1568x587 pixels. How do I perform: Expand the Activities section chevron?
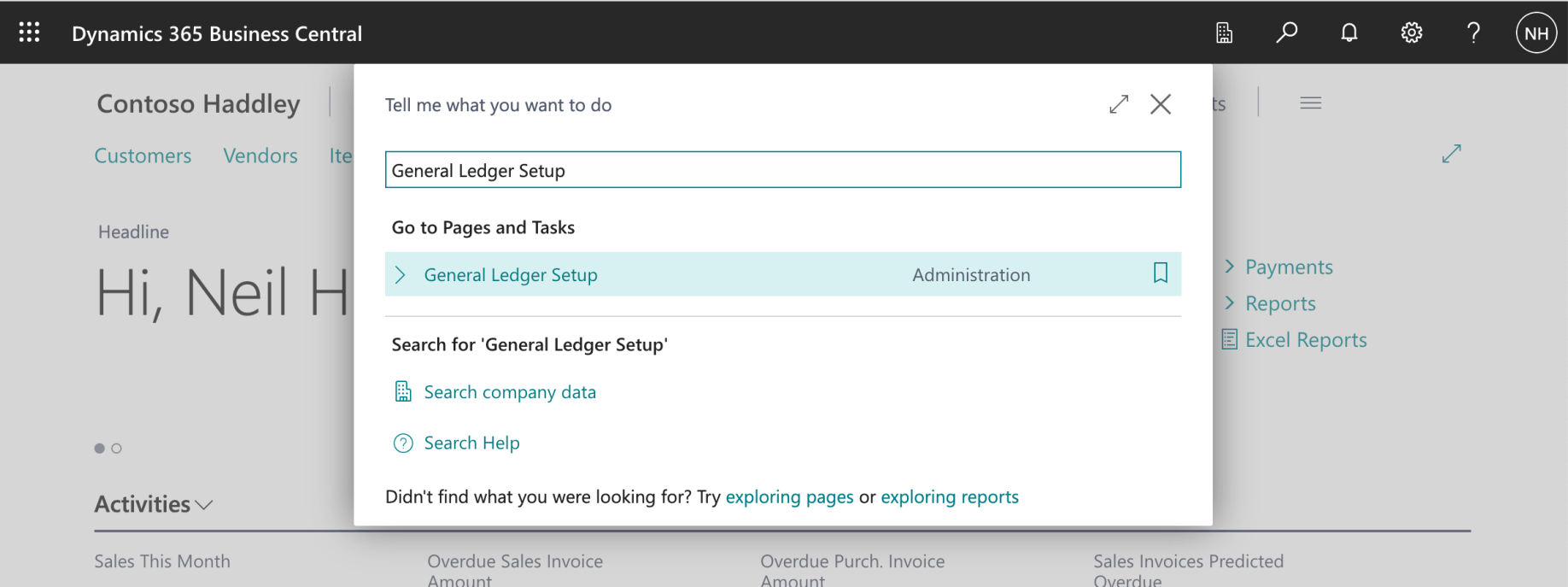pos(204,505)
